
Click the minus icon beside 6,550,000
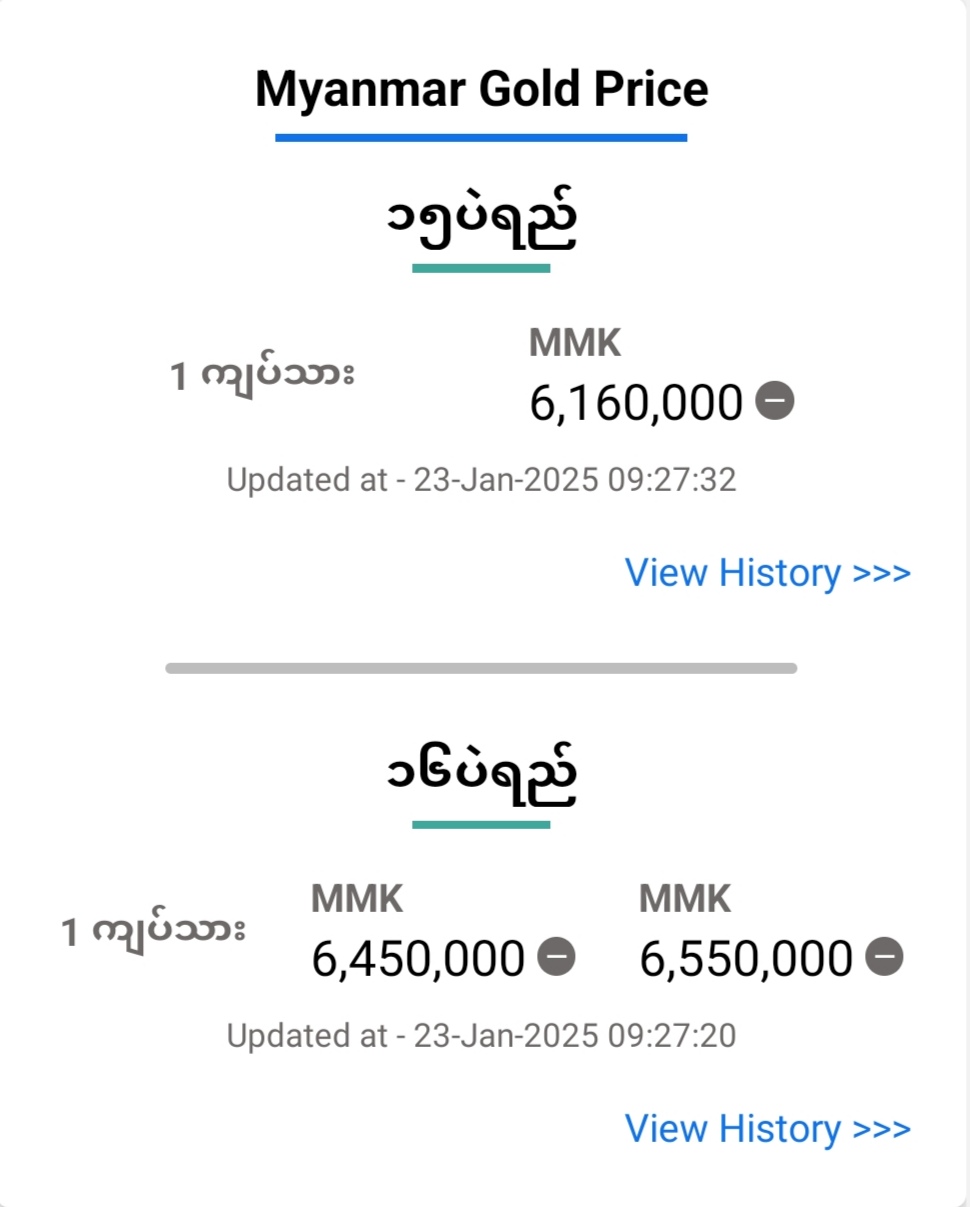coord(884,957)
